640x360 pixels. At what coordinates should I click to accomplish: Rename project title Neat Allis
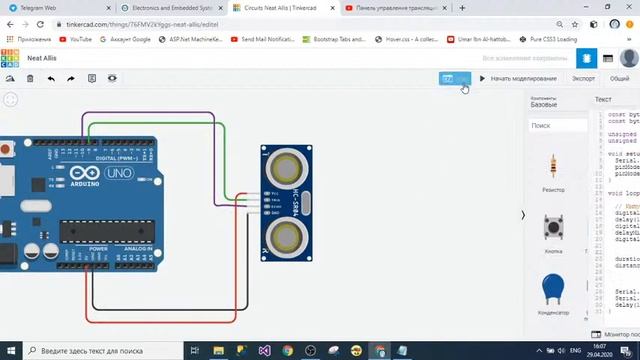(42, 58)
